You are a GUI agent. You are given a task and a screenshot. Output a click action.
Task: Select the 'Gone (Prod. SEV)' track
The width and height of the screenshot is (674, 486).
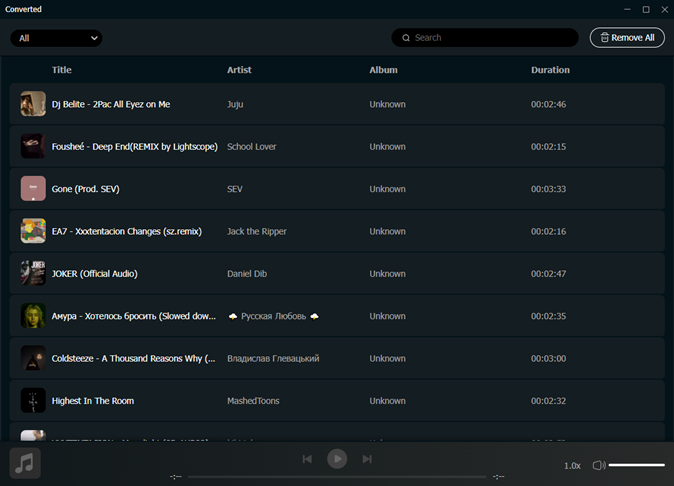[x=86, y=189]
